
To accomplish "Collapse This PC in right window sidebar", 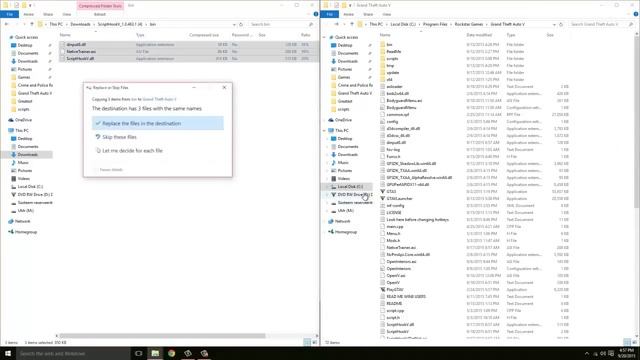I will coord(324,131).
